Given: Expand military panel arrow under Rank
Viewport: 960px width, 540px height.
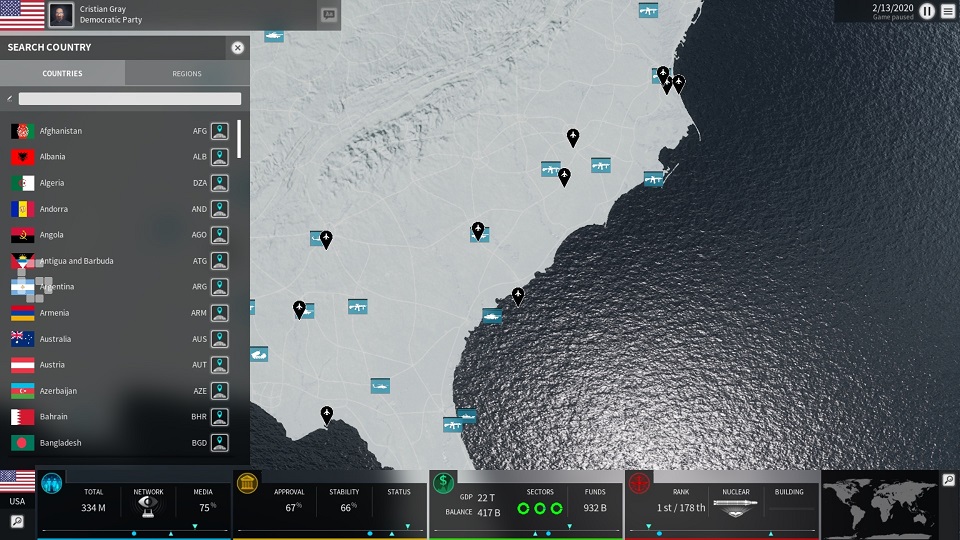Looking at the screenshot, I should coord(648,527).
